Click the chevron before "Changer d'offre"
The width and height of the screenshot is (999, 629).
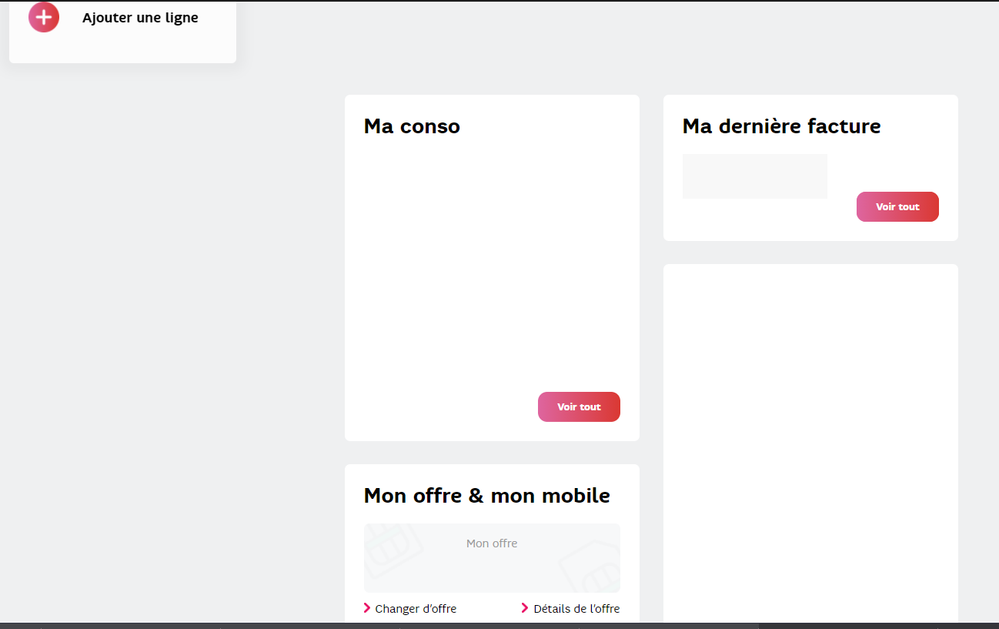pos(368,608)
